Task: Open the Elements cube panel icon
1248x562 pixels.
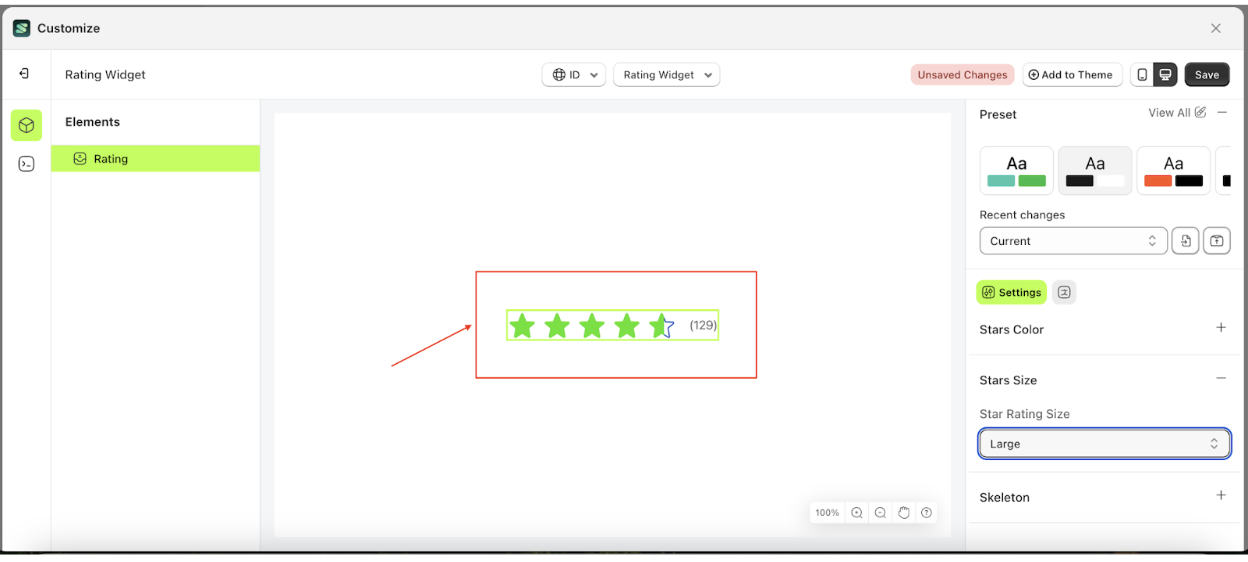Action: [27, 125]
